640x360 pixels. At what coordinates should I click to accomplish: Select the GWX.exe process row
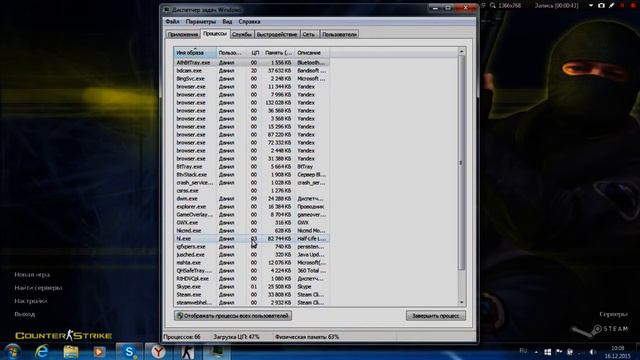point(251,222)
